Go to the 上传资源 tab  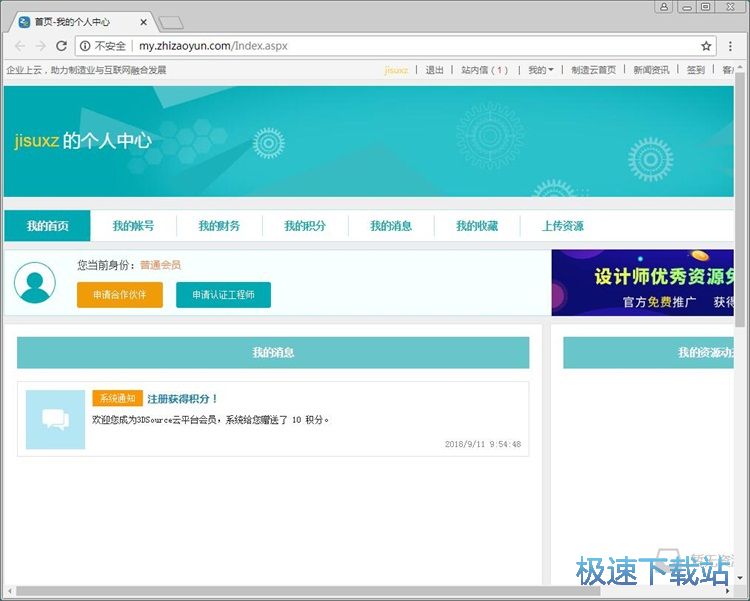[563, 226]
